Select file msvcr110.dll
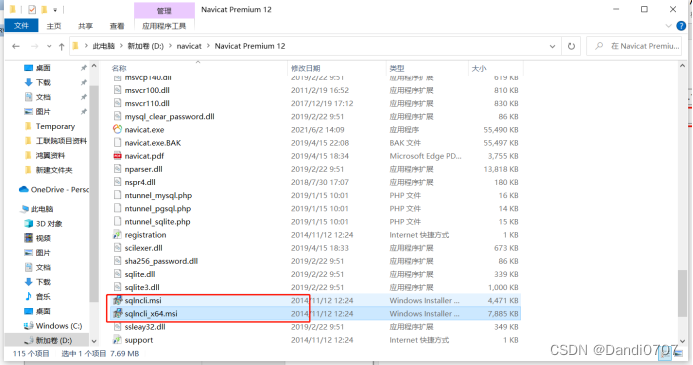 tap(147, 103)
